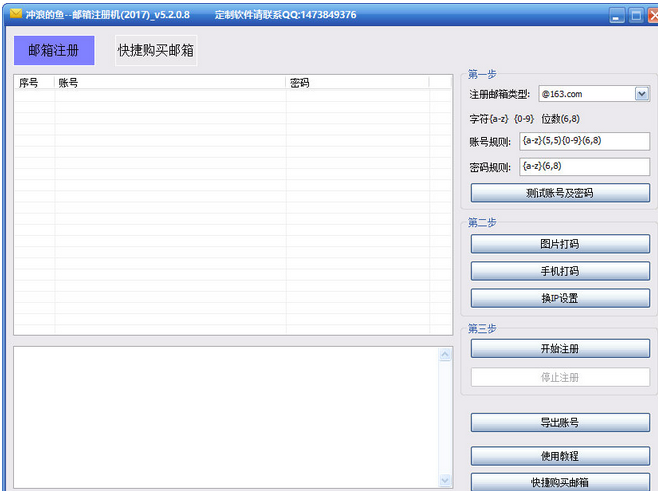Click log panel scroll down arrow

click(445, 480)
